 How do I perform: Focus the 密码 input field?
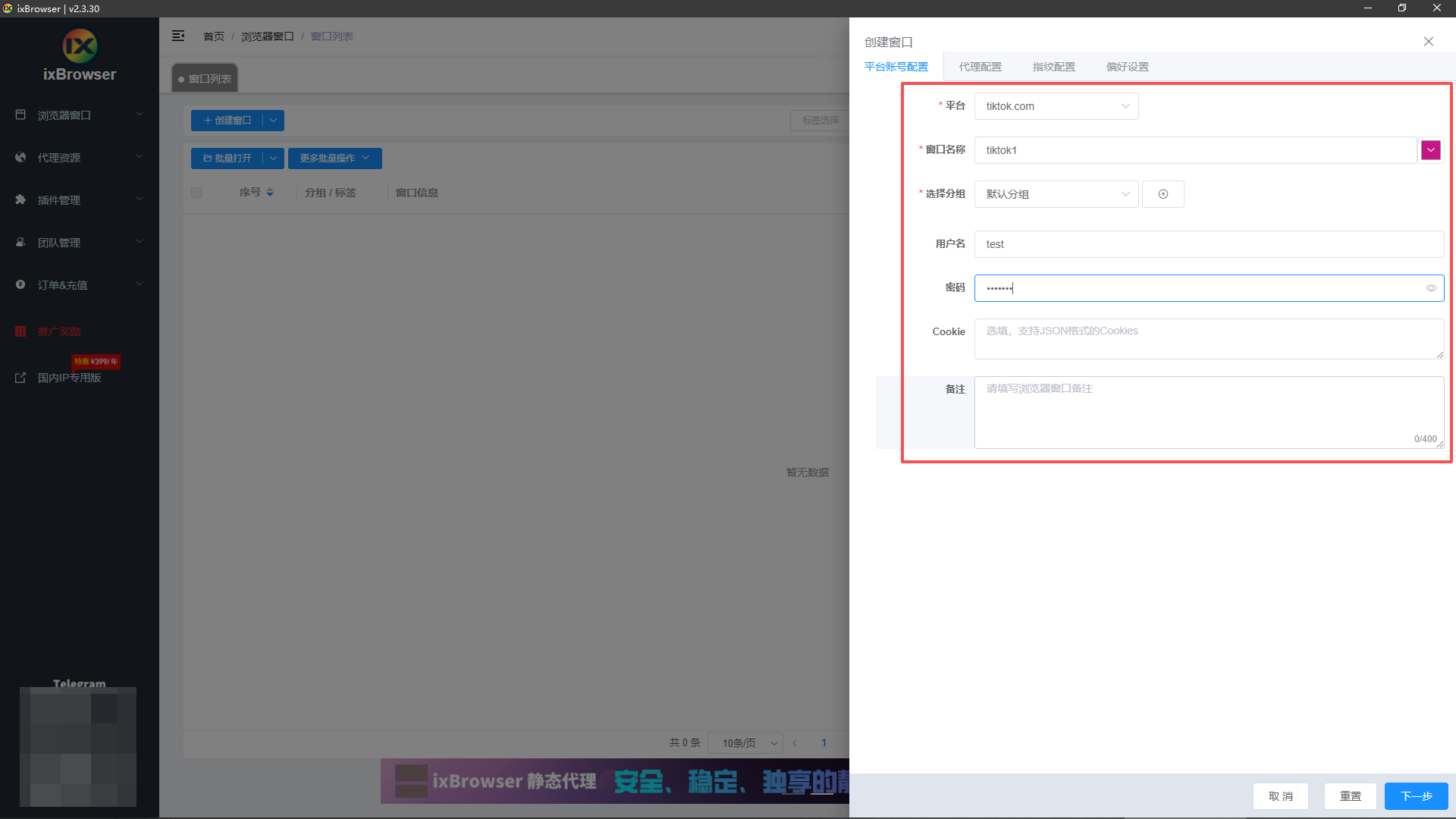1209,288
